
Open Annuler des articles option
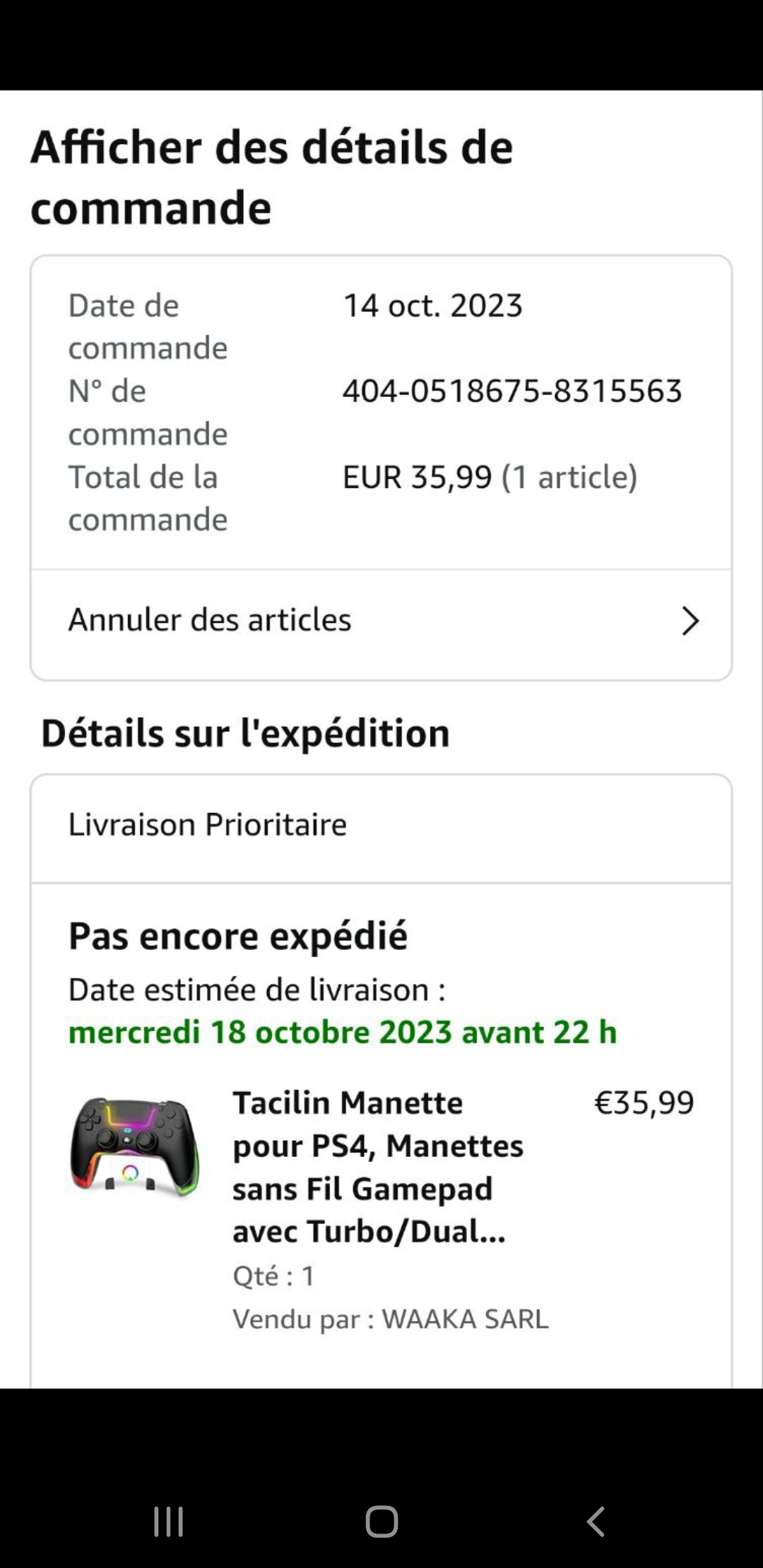(210, 620)
